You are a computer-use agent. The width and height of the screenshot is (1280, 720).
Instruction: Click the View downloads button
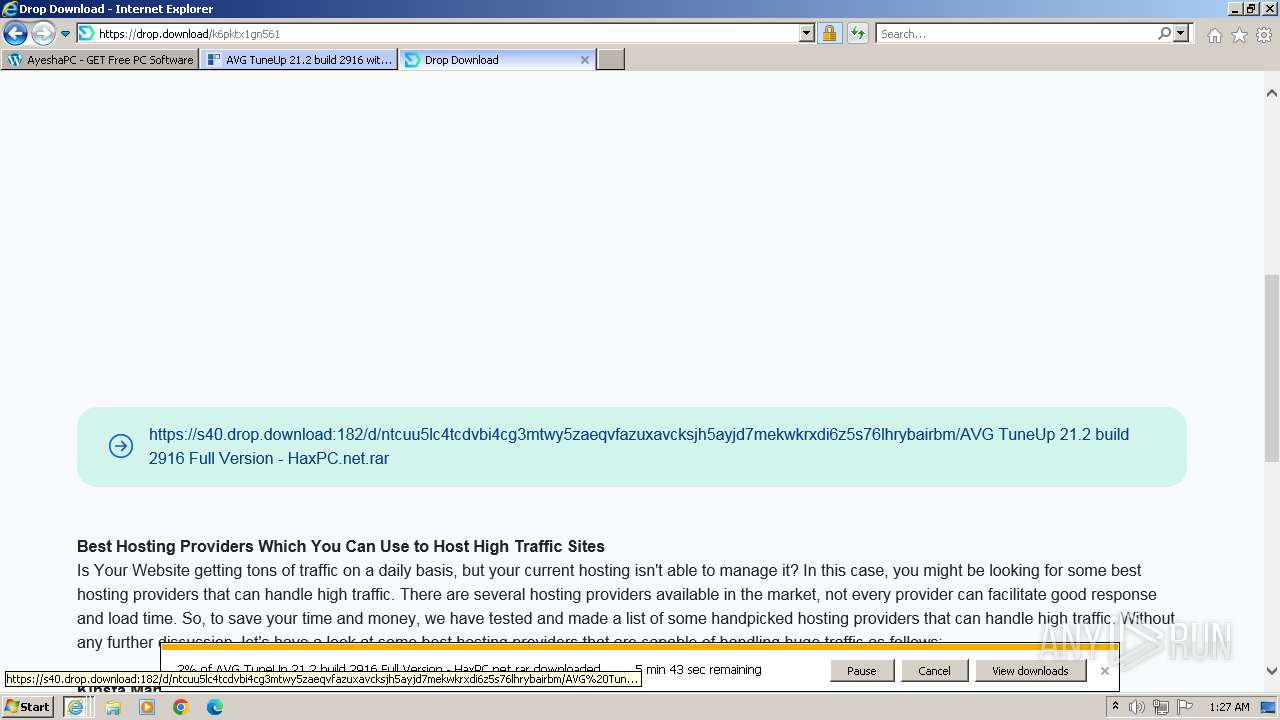click(x=1030, y=671)
